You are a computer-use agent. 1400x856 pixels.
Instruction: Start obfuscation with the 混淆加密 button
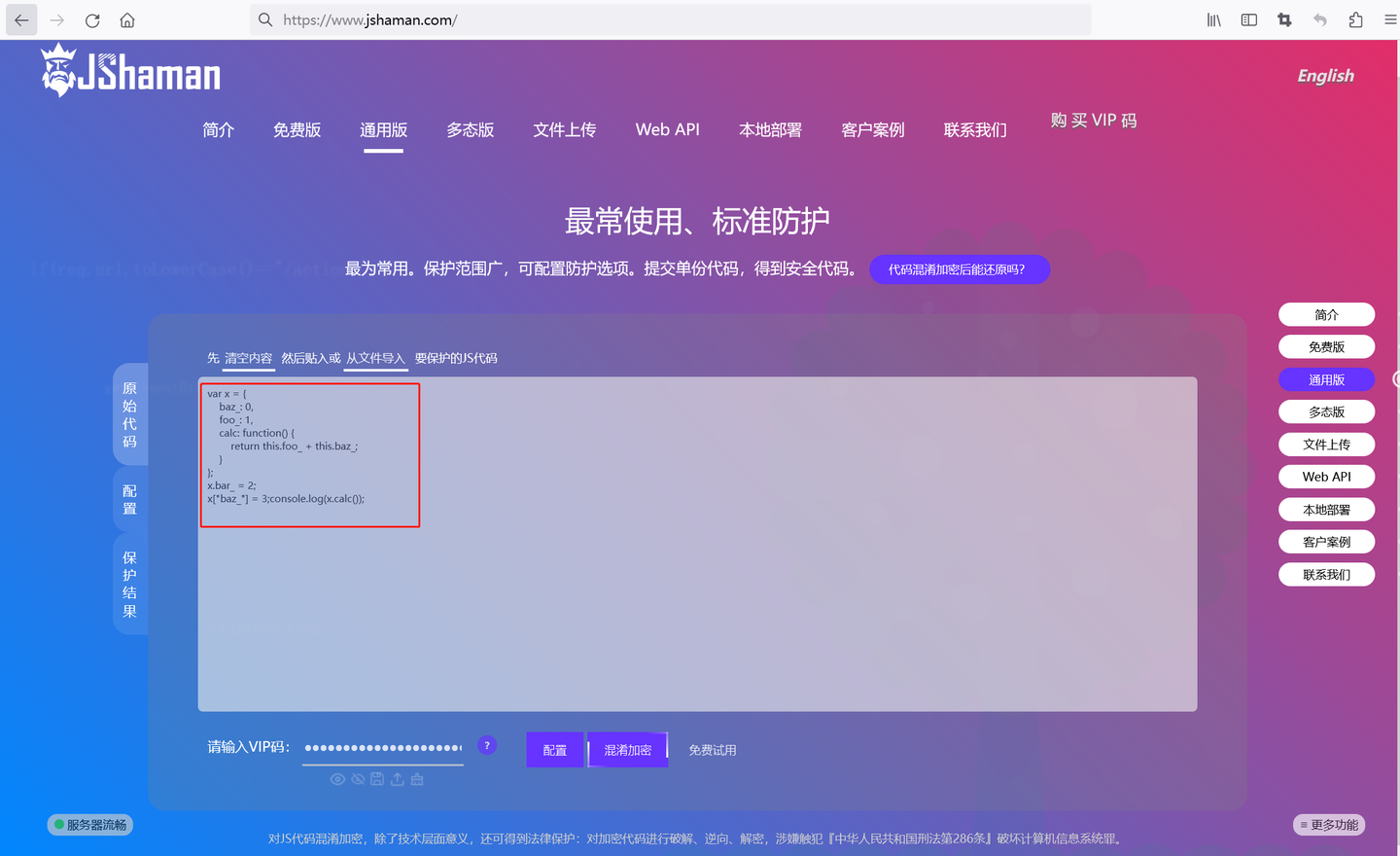click(x=627, y=749)
